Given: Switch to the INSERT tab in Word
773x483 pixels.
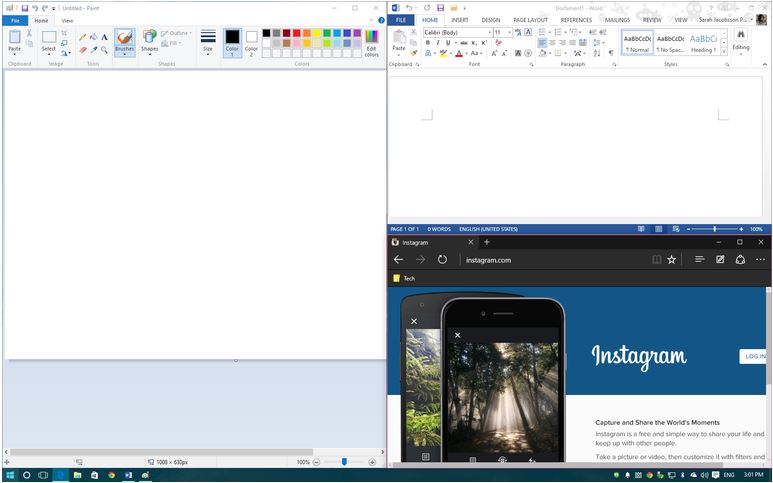Looking at the screenshot, I should tap(459, 20).
